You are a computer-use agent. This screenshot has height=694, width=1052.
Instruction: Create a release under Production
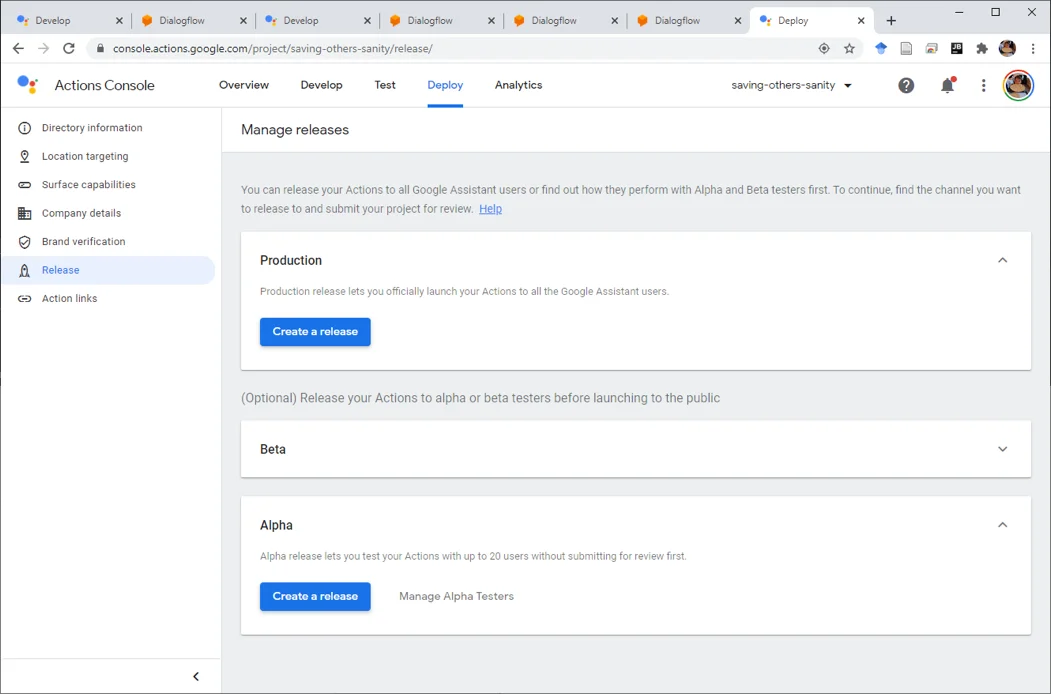(315, 332)
